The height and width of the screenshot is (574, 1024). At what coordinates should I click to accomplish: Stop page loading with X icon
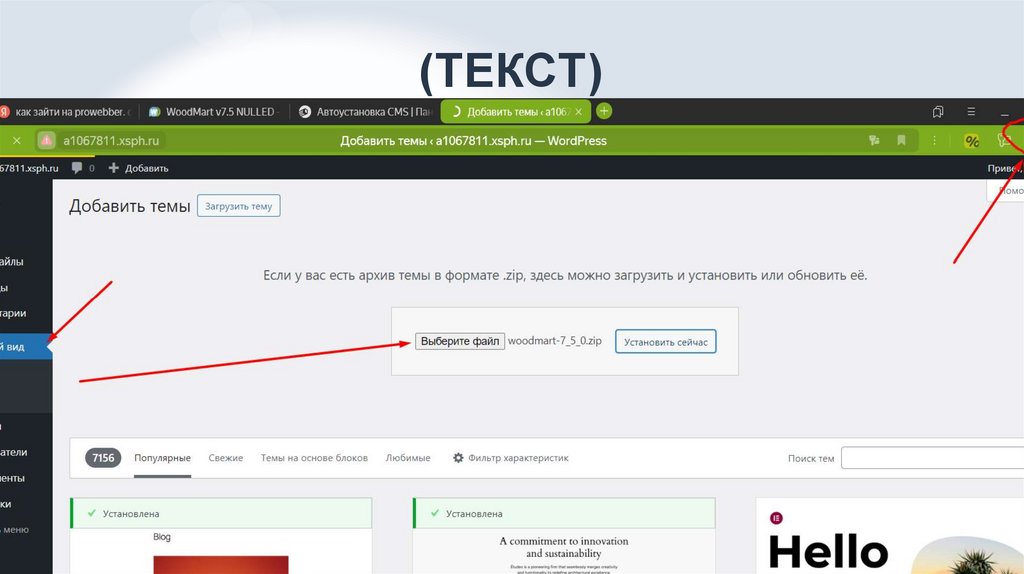point(17,140)
